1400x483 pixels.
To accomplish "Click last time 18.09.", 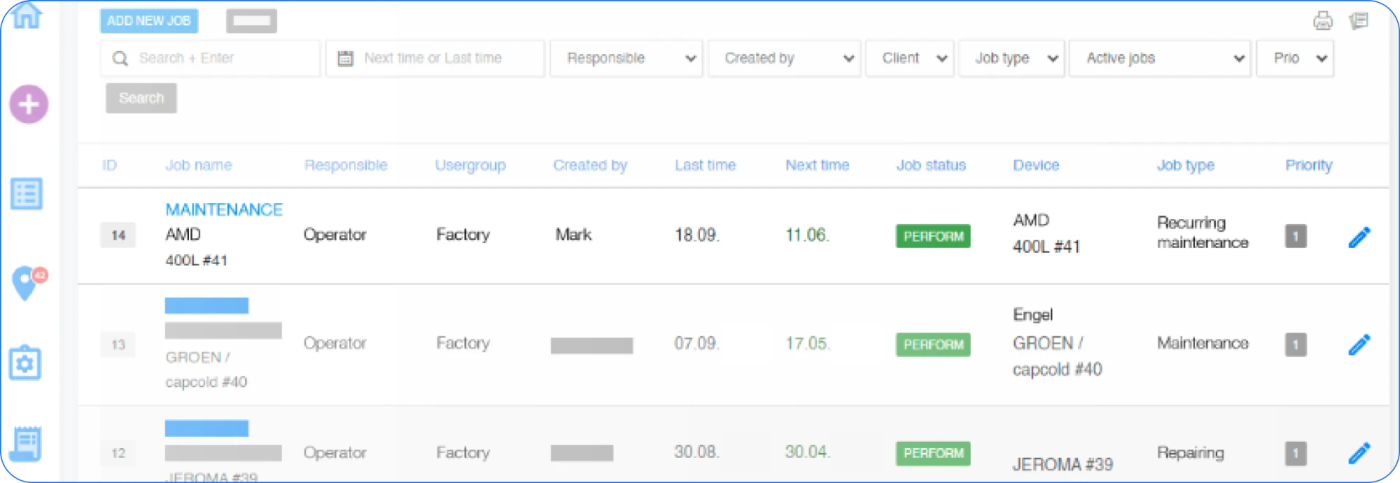I will pos(697,235).
